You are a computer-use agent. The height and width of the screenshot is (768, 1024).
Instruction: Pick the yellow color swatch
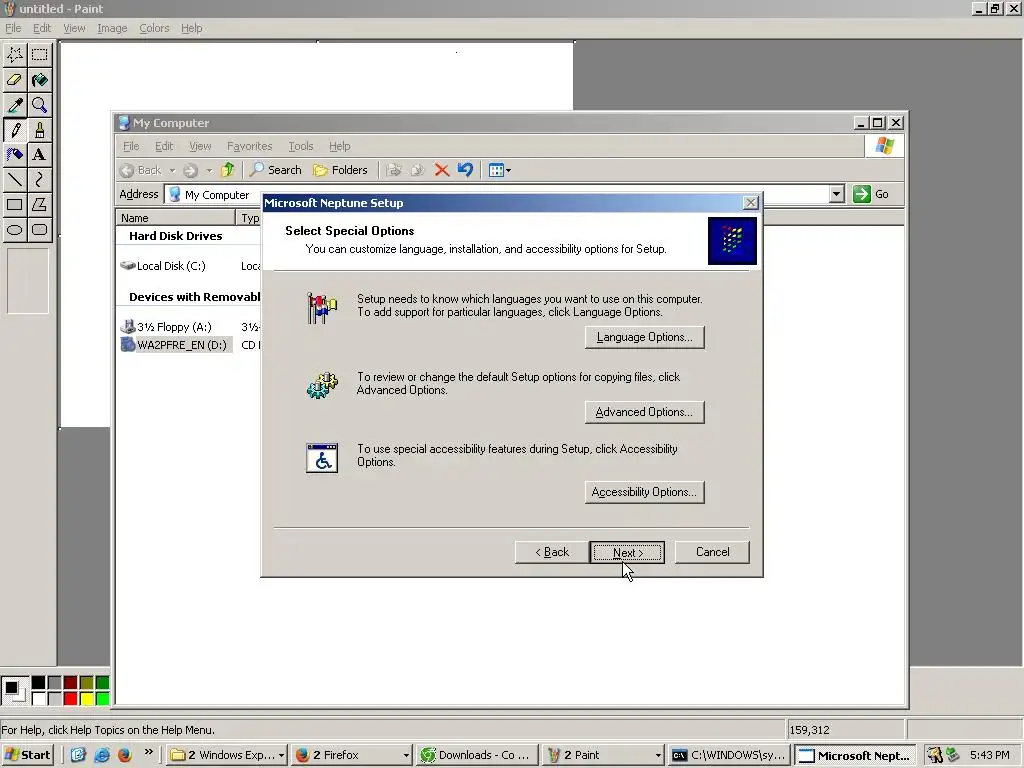coord(86,699)
